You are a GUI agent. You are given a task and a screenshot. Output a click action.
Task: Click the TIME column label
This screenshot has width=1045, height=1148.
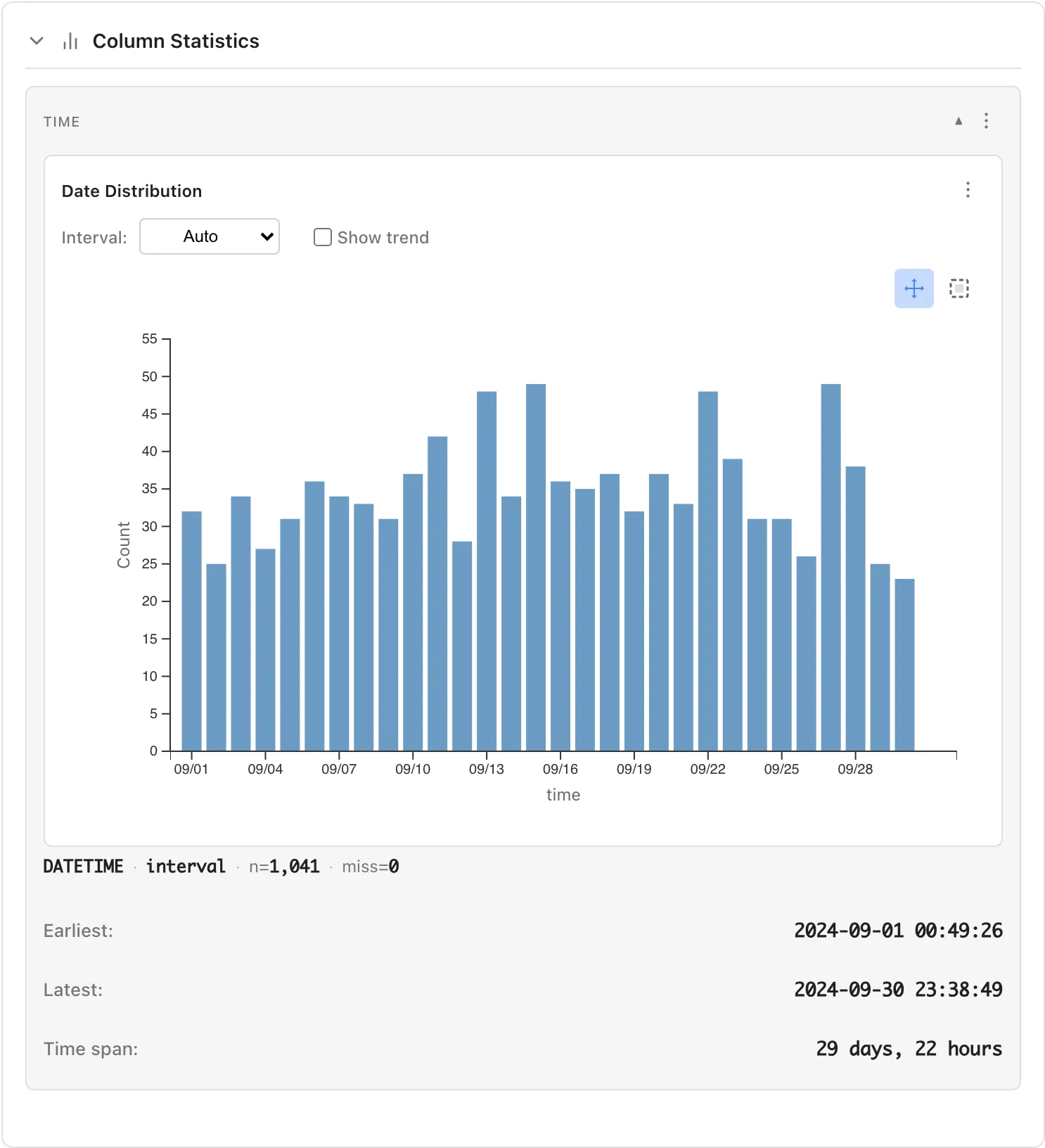pos(62,122)
